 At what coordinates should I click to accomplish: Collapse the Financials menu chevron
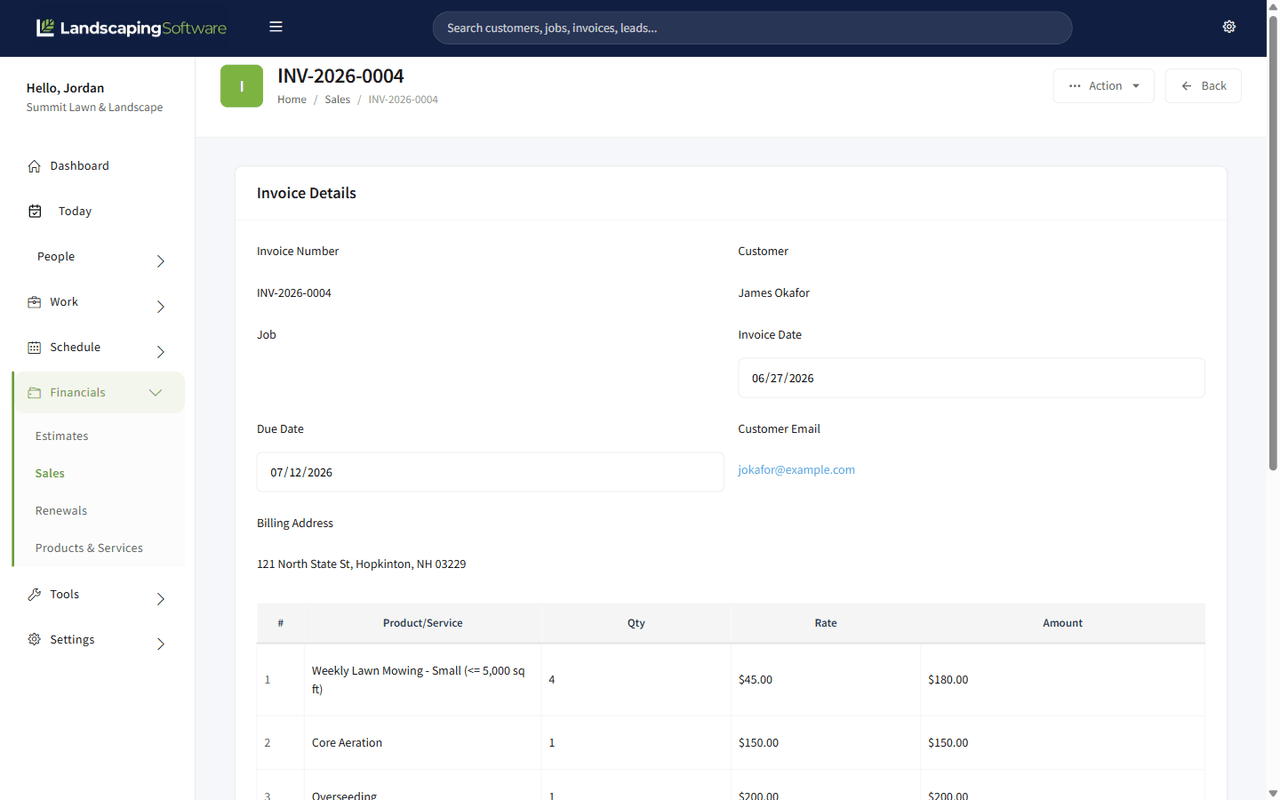[x=155, y=393]
